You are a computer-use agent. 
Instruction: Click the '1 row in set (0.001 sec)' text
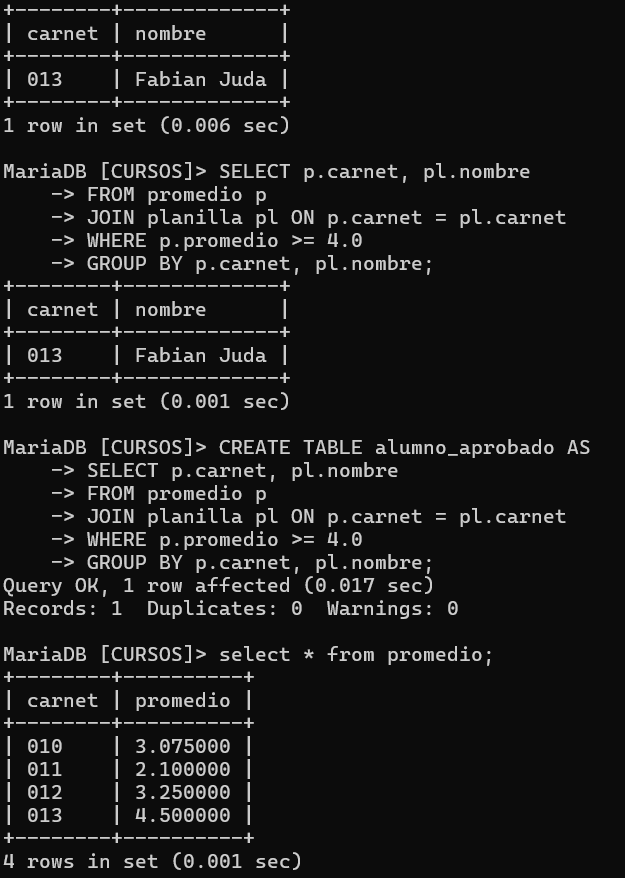(146, 401)
